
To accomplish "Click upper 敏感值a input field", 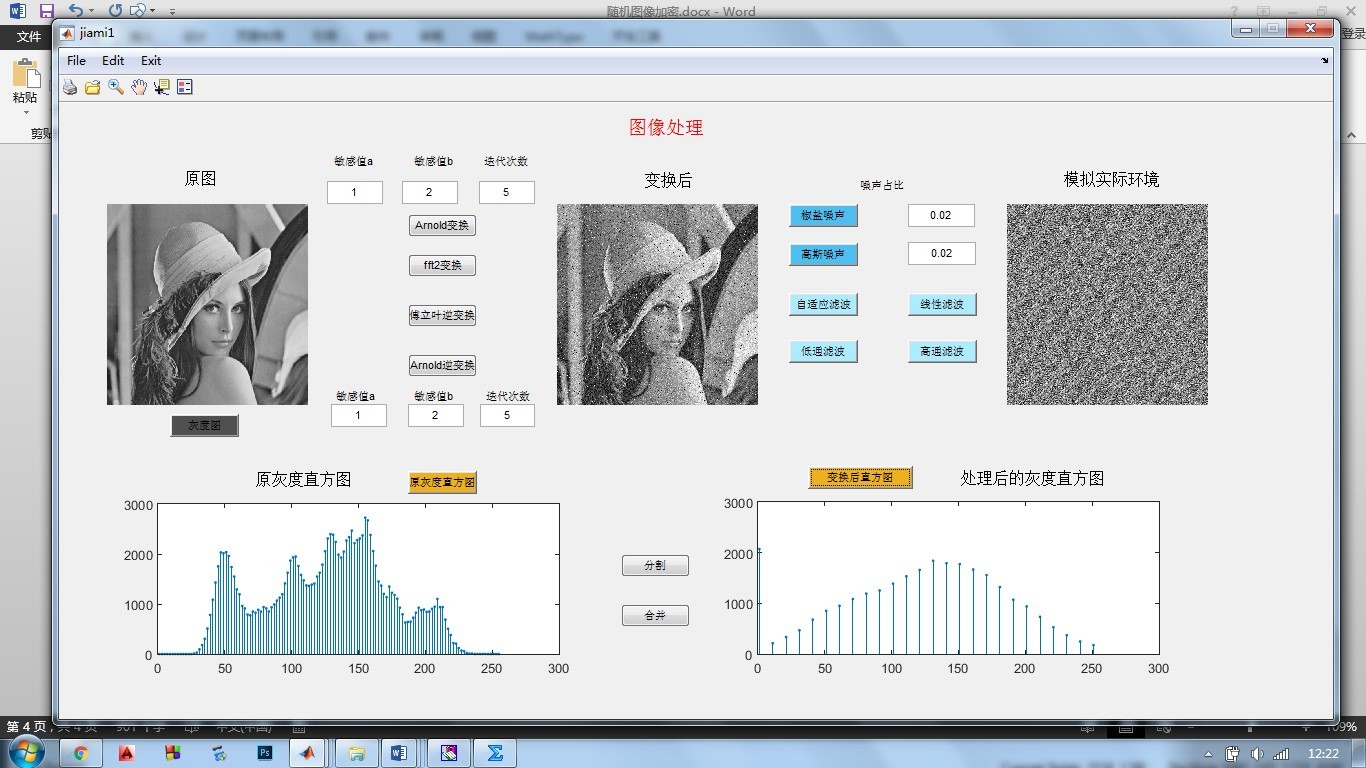I will coord(355,192).
